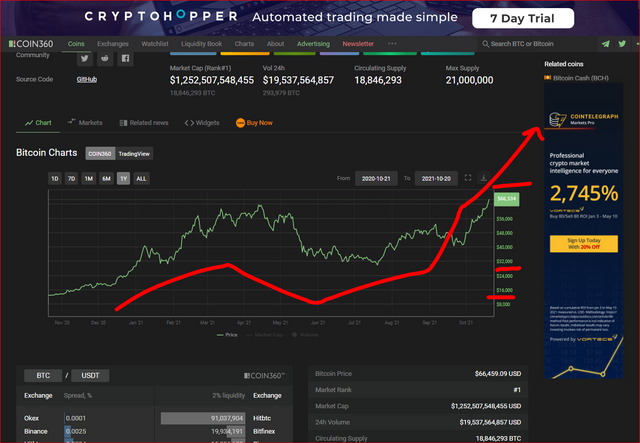
Task: Open the Reddit community icon
Action: pos(105,58)
